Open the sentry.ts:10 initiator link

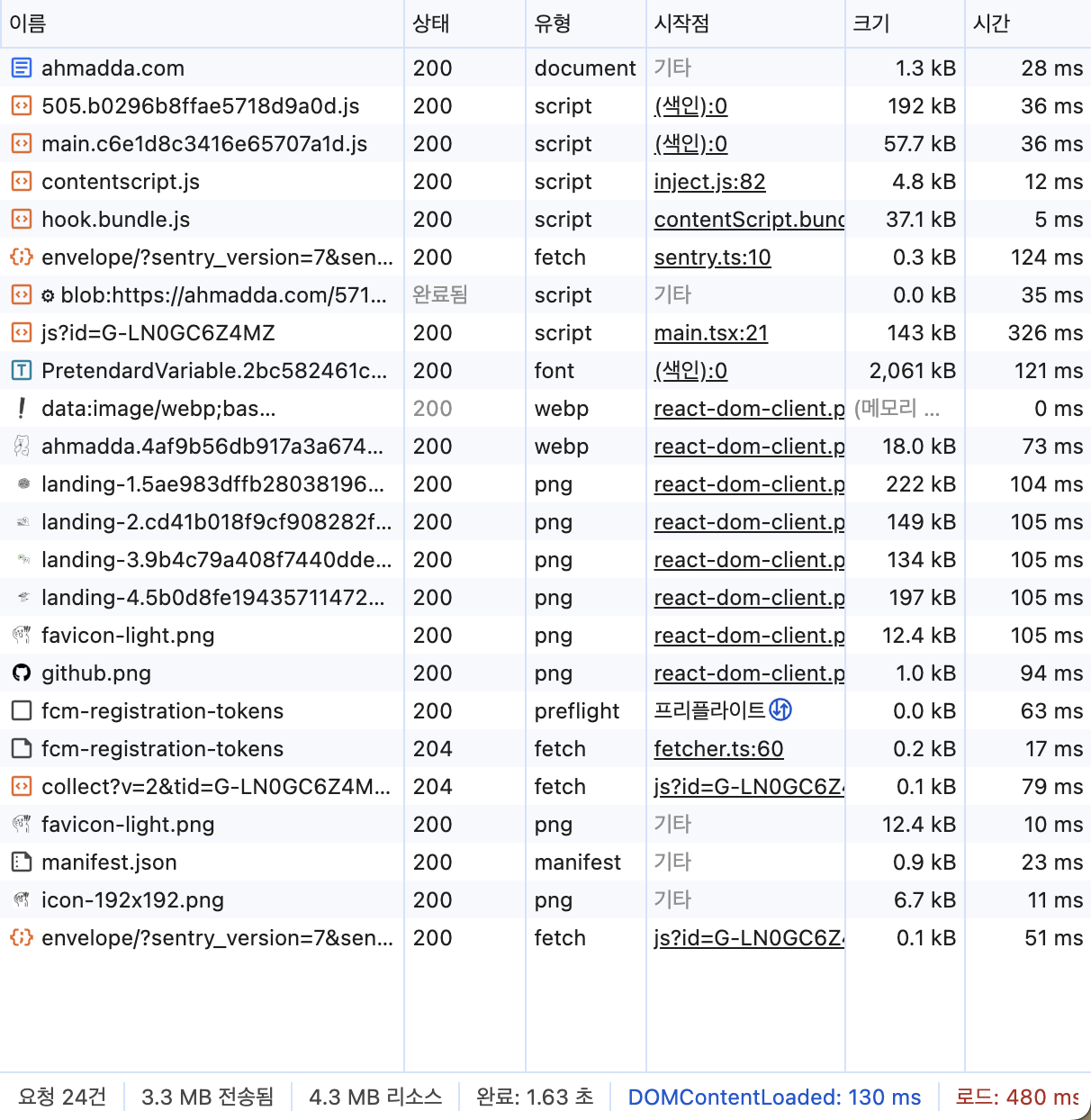[712, 257]
